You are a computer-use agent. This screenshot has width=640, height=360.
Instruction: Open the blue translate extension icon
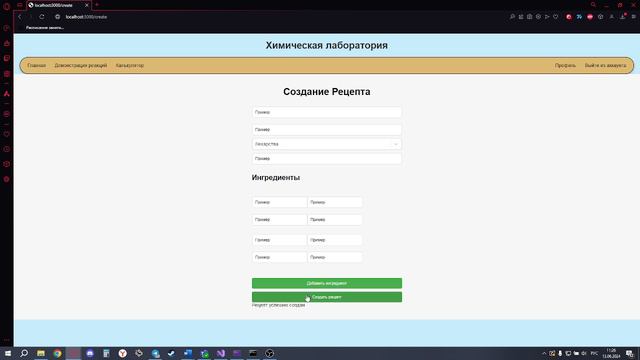click(579, 17)
